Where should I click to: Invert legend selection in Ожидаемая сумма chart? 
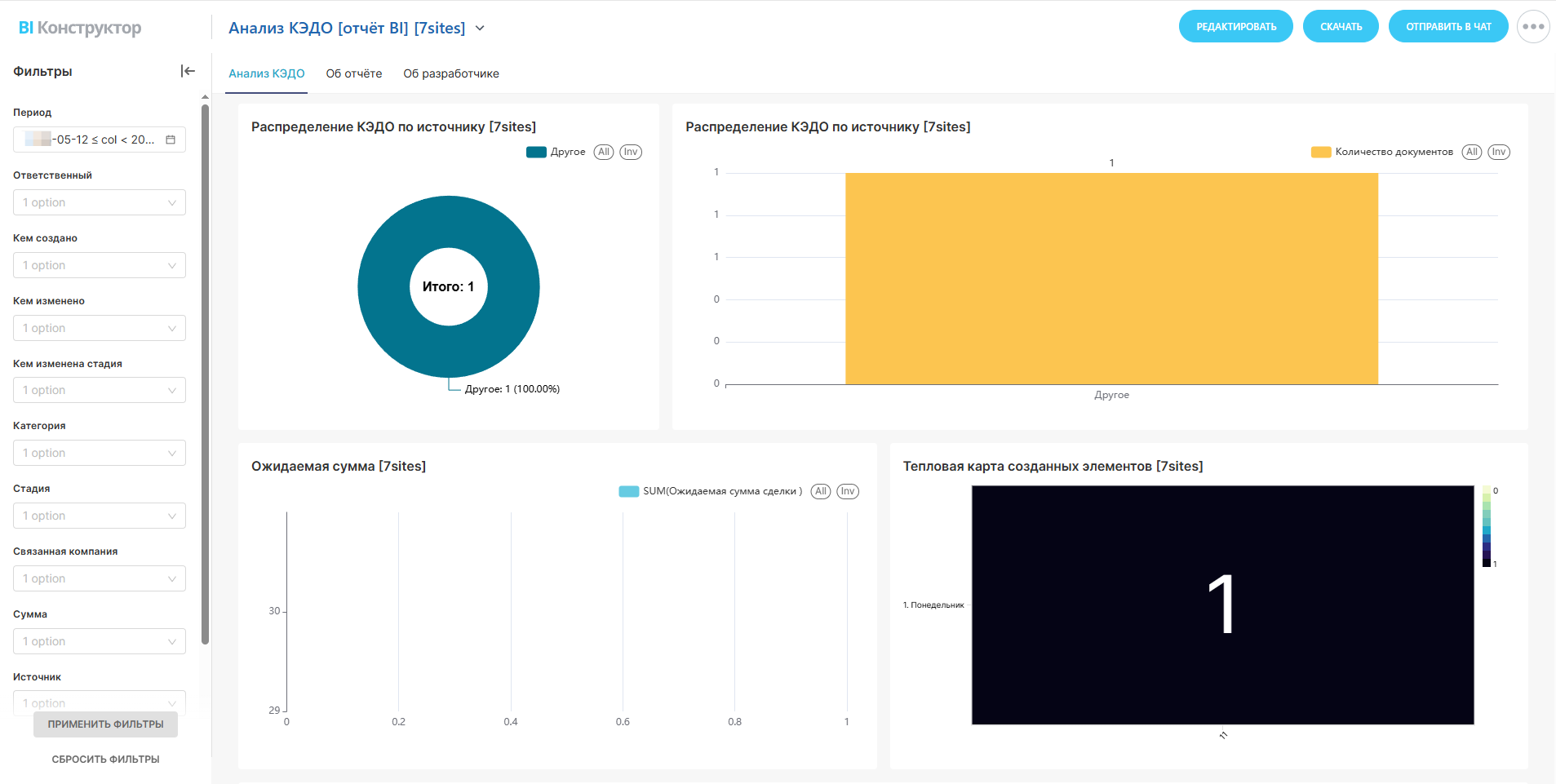click(x=847, y=491)
